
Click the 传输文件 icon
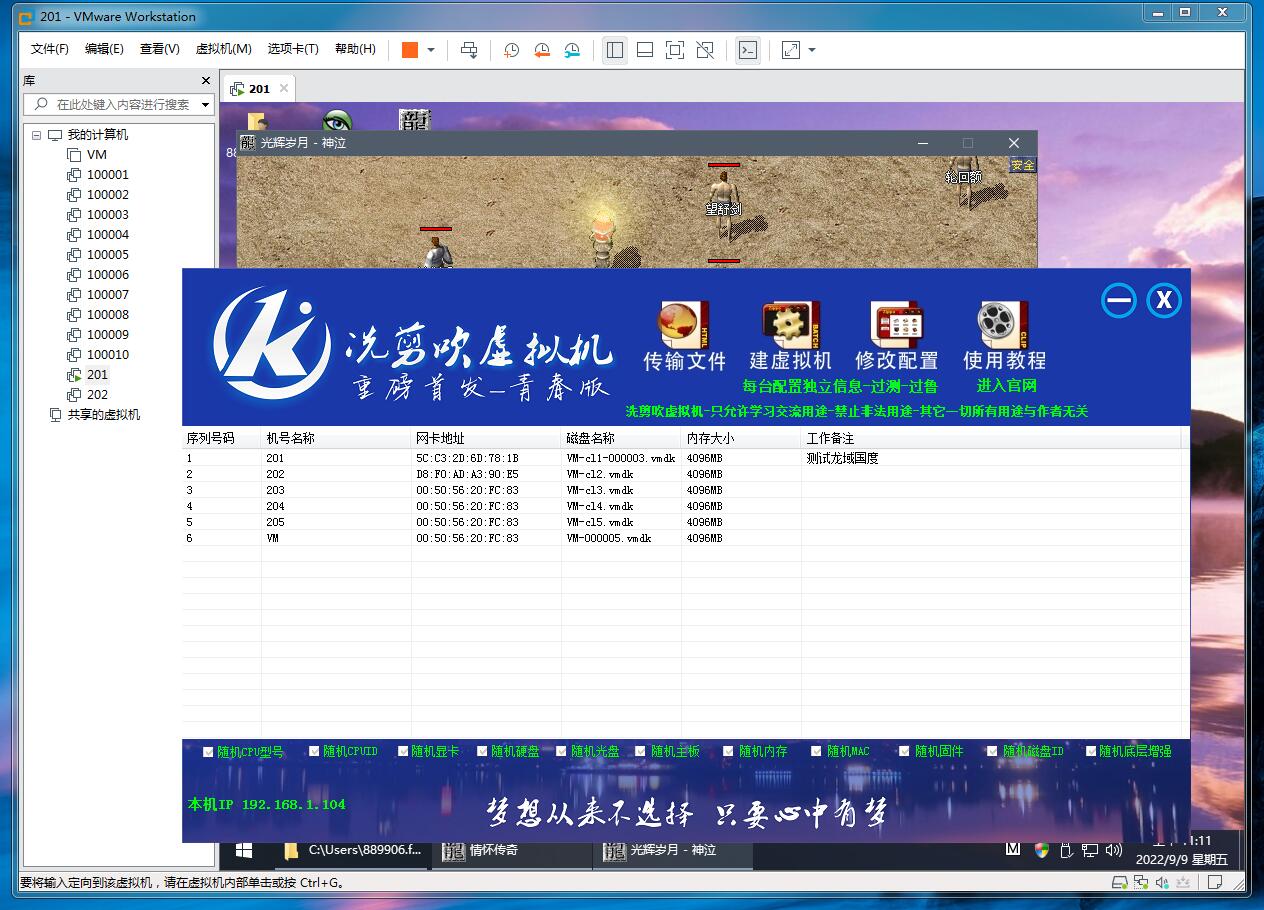[x=684, y=326]
